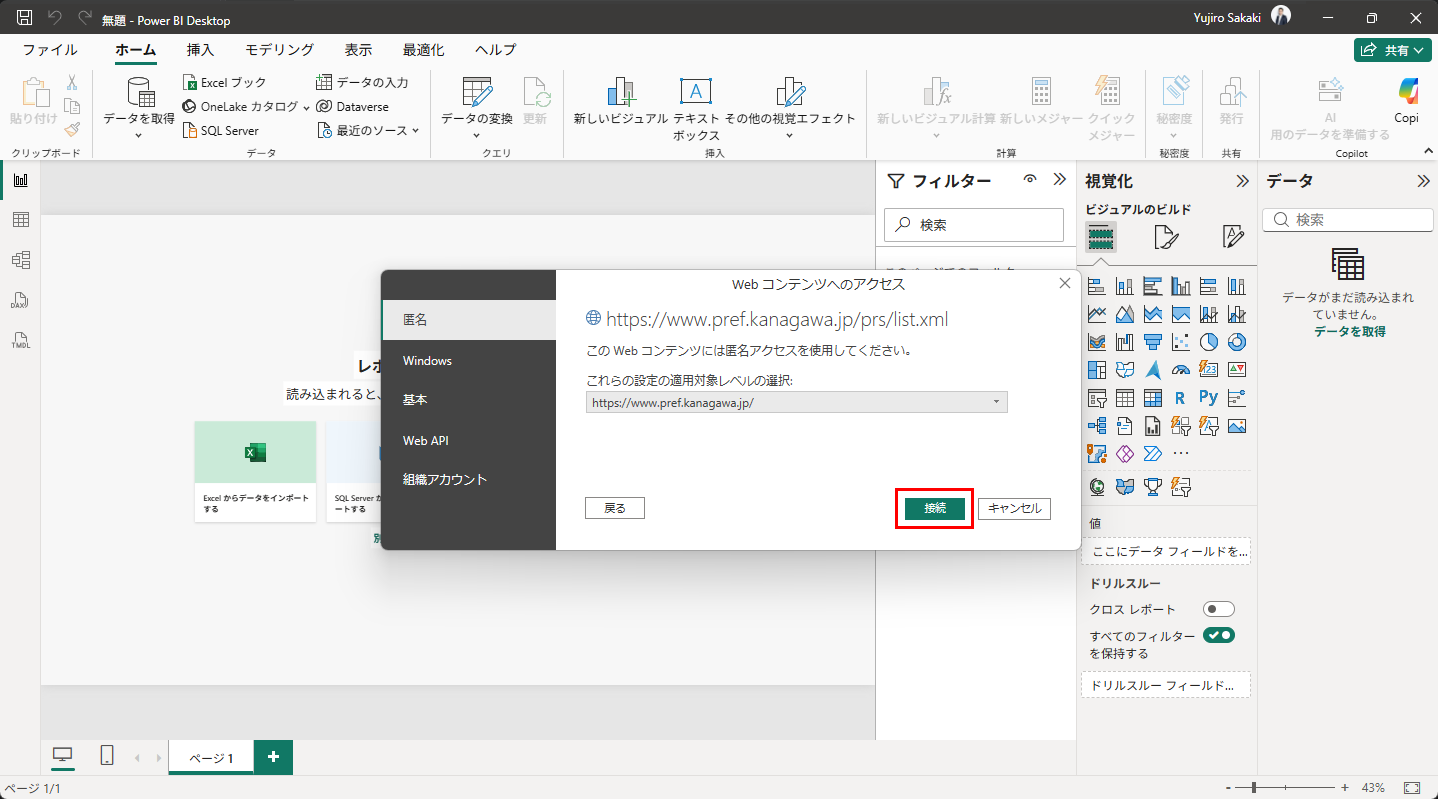Collapse the ribbon with the chevron

click(x=1427, y=150)
